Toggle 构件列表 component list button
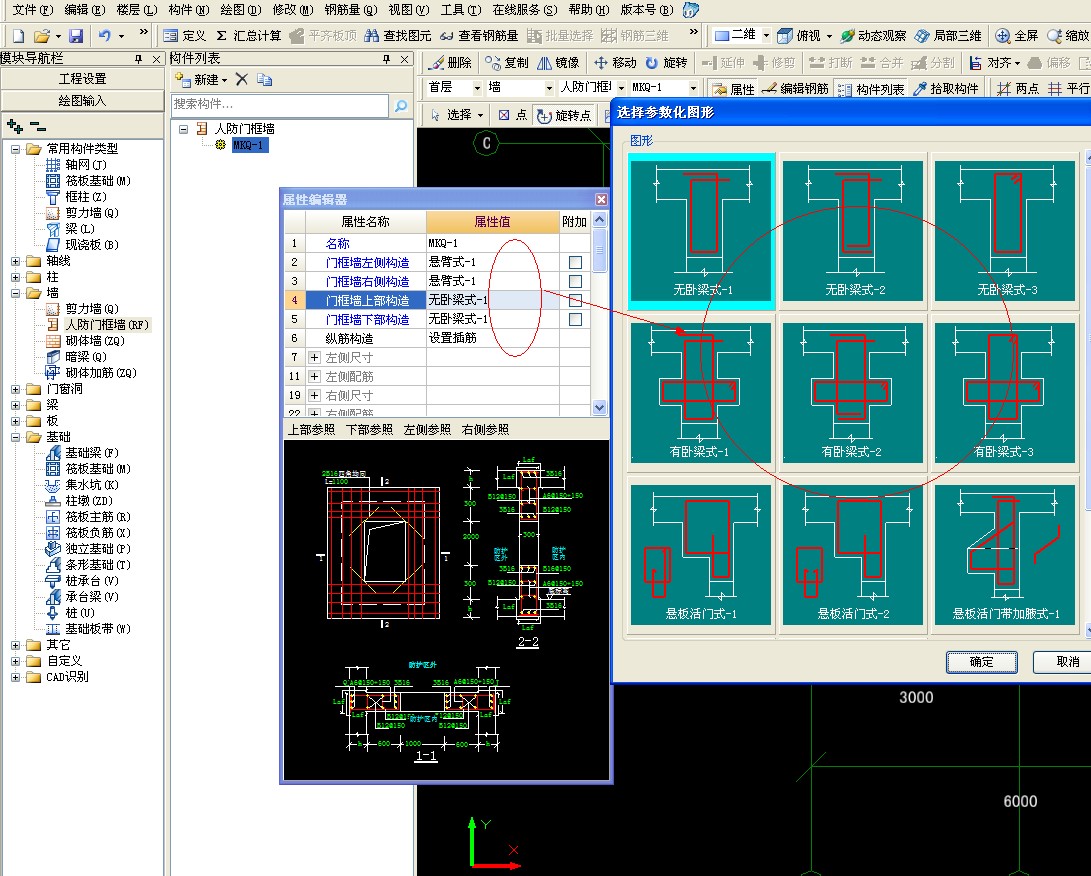 point(871,88)
